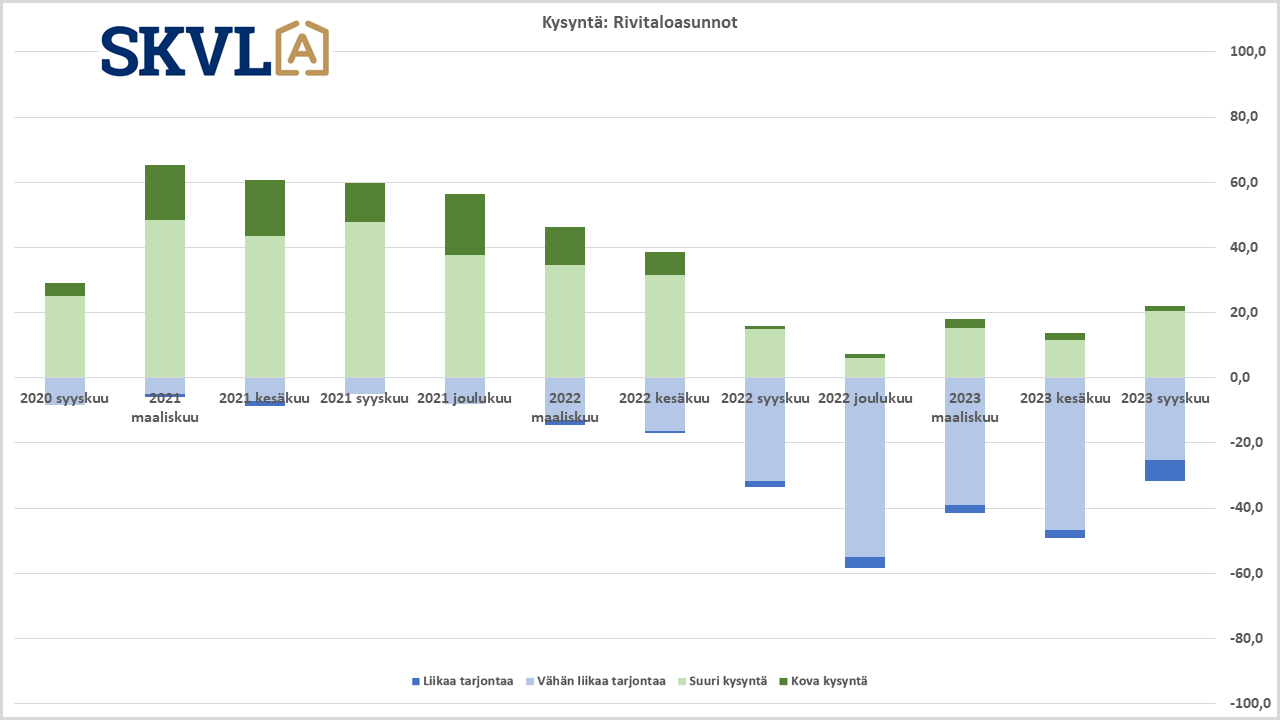1280x720 pixels.
Task: Click the Suuri kysyntä legend swatch
Action: click(x=682, y=682)
